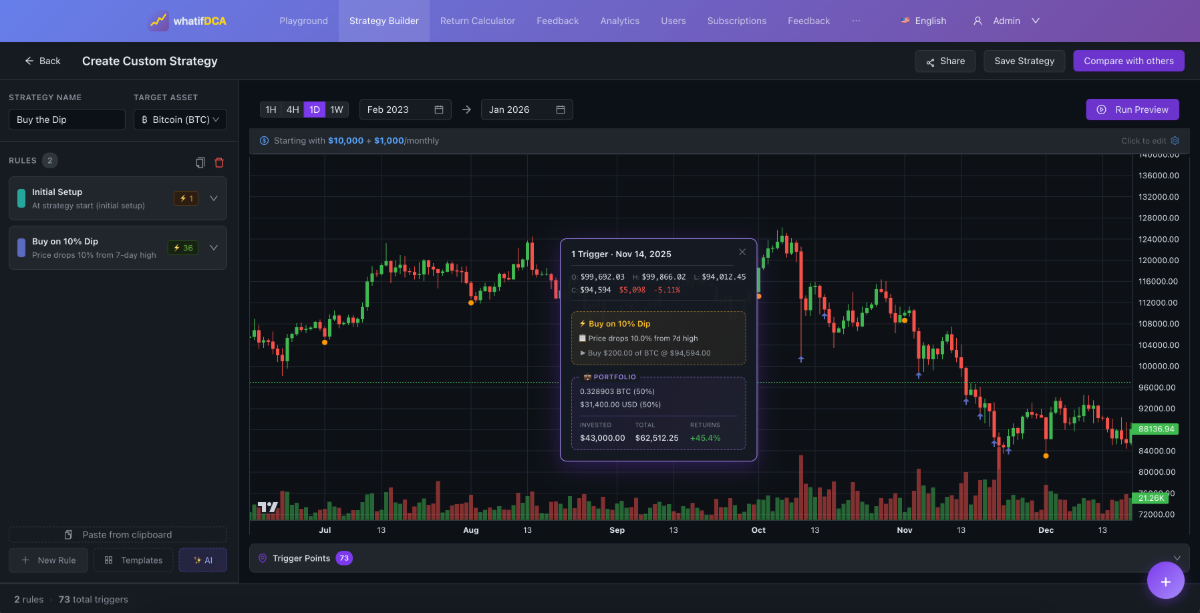
Task: Open the end date calendar icon
Action: click(x=560, y=110)
